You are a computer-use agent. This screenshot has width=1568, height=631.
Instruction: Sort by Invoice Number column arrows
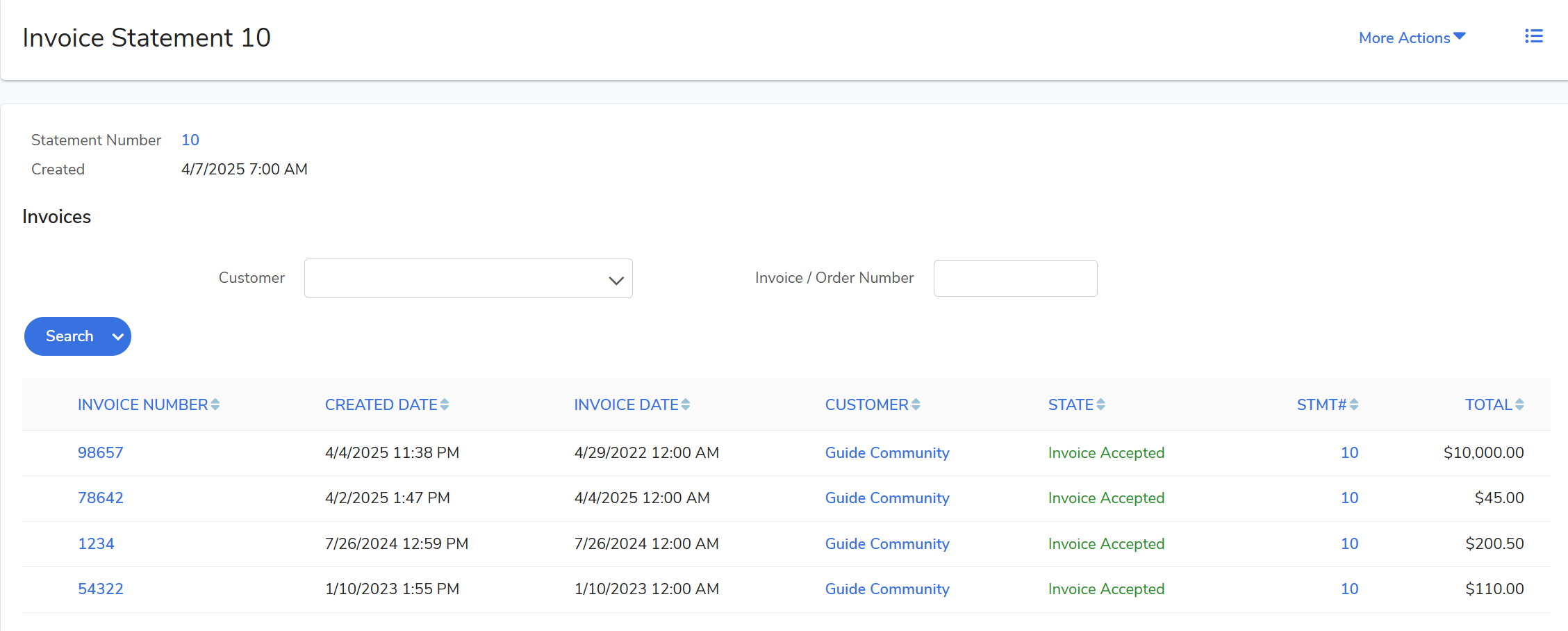[215, 404]
